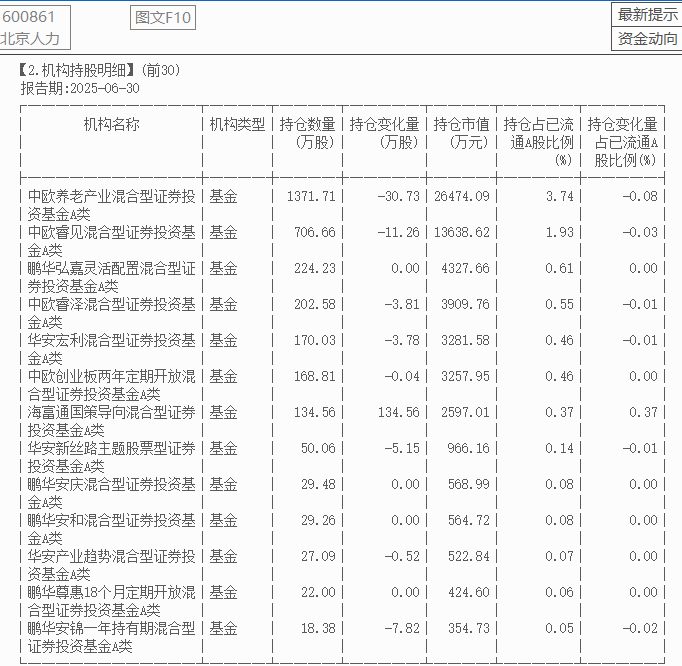Click market value 2597.01

[x=465, y=413]
